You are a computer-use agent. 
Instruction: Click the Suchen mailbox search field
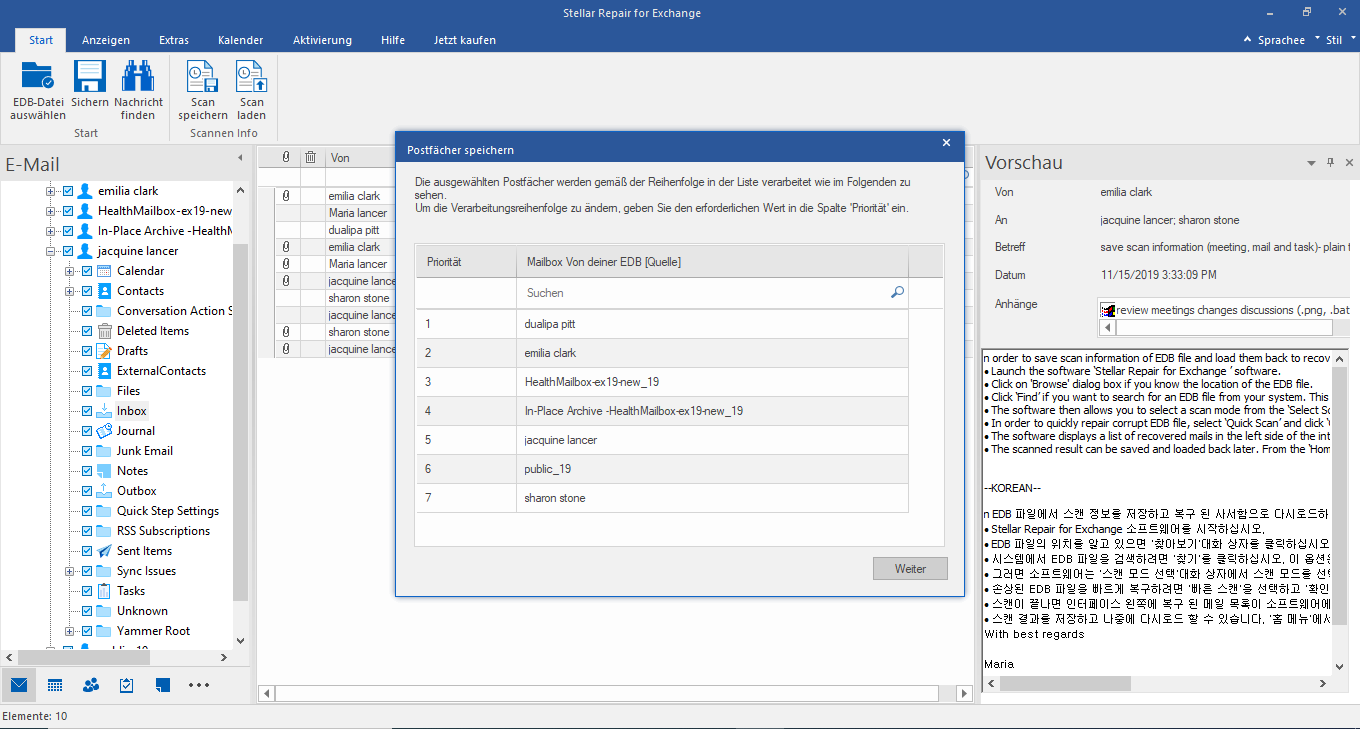coord(700,293)
